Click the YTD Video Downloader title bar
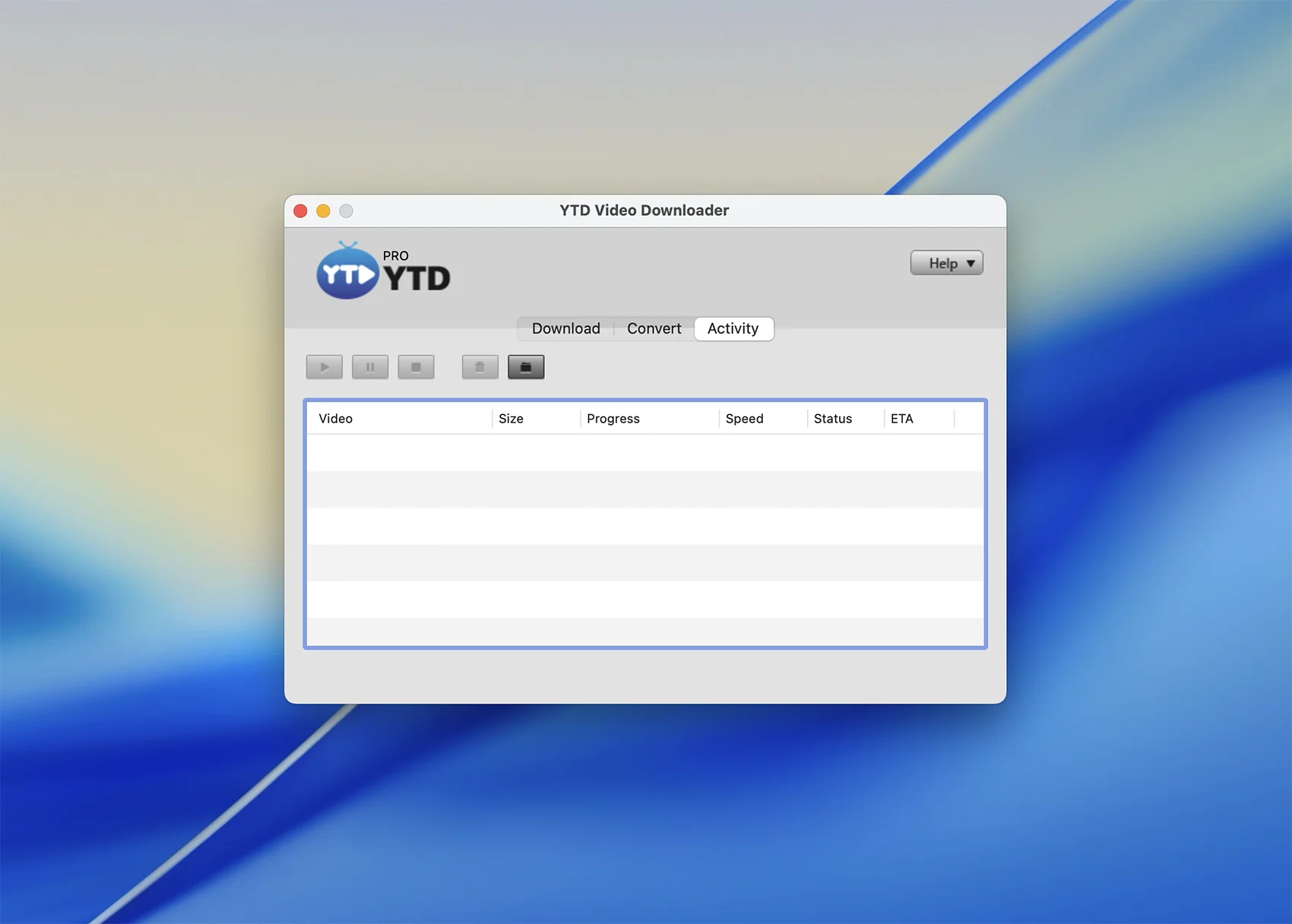The height and width of the screenshot is (924, 1292). 644,210
